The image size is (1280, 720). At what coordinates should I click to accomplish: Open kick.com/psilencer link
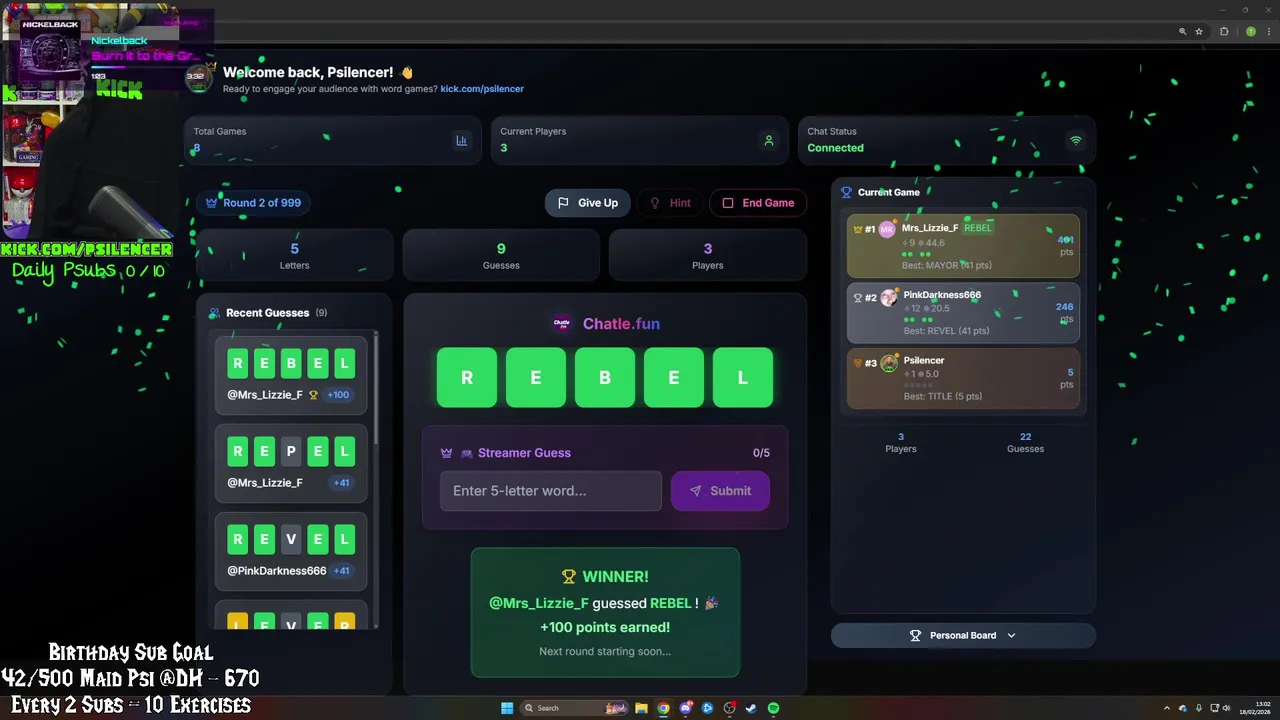click(x=482, y=89)
